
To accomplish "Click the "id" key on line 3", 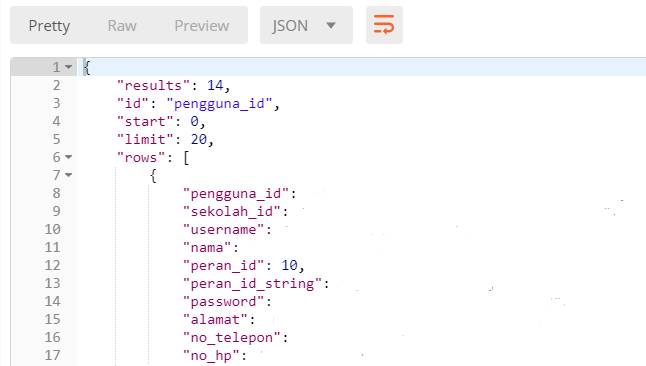I will click(133, 103).
